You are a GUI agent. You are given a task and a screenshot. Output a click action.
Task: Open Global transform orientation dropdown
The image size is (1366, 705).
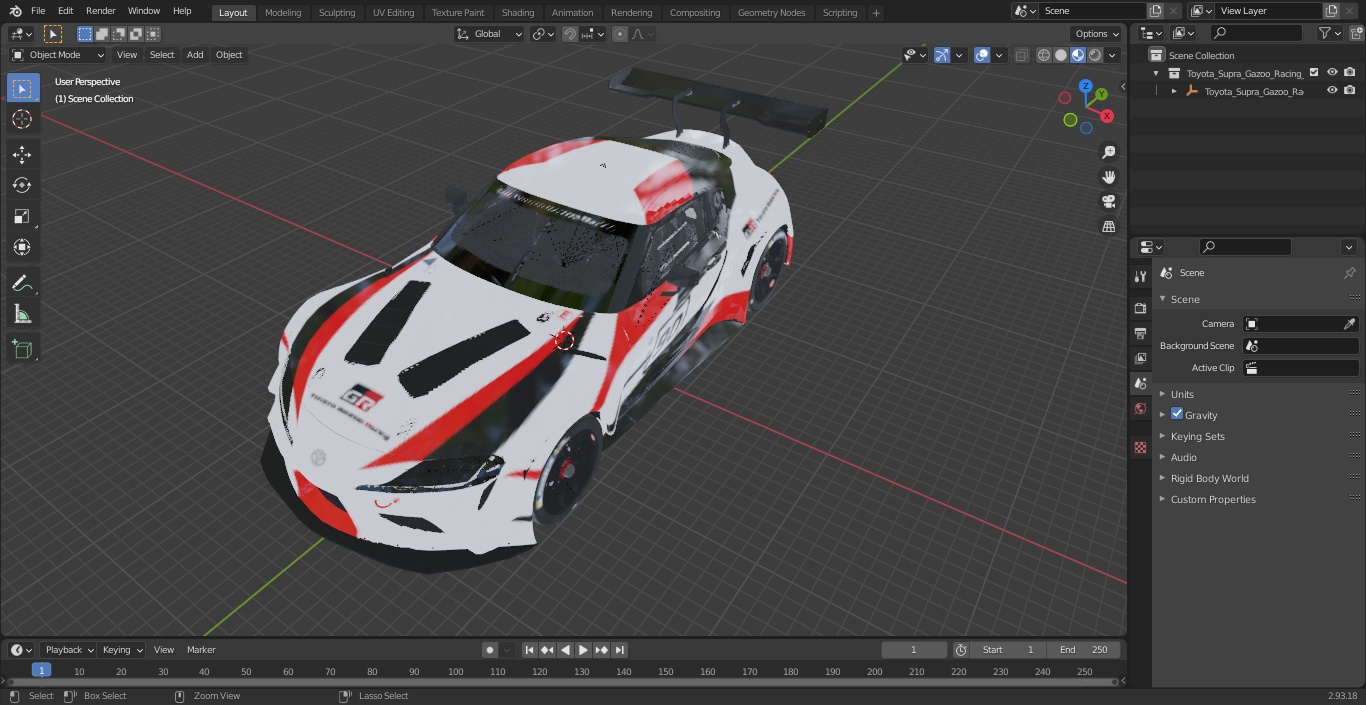pos(489,34)
